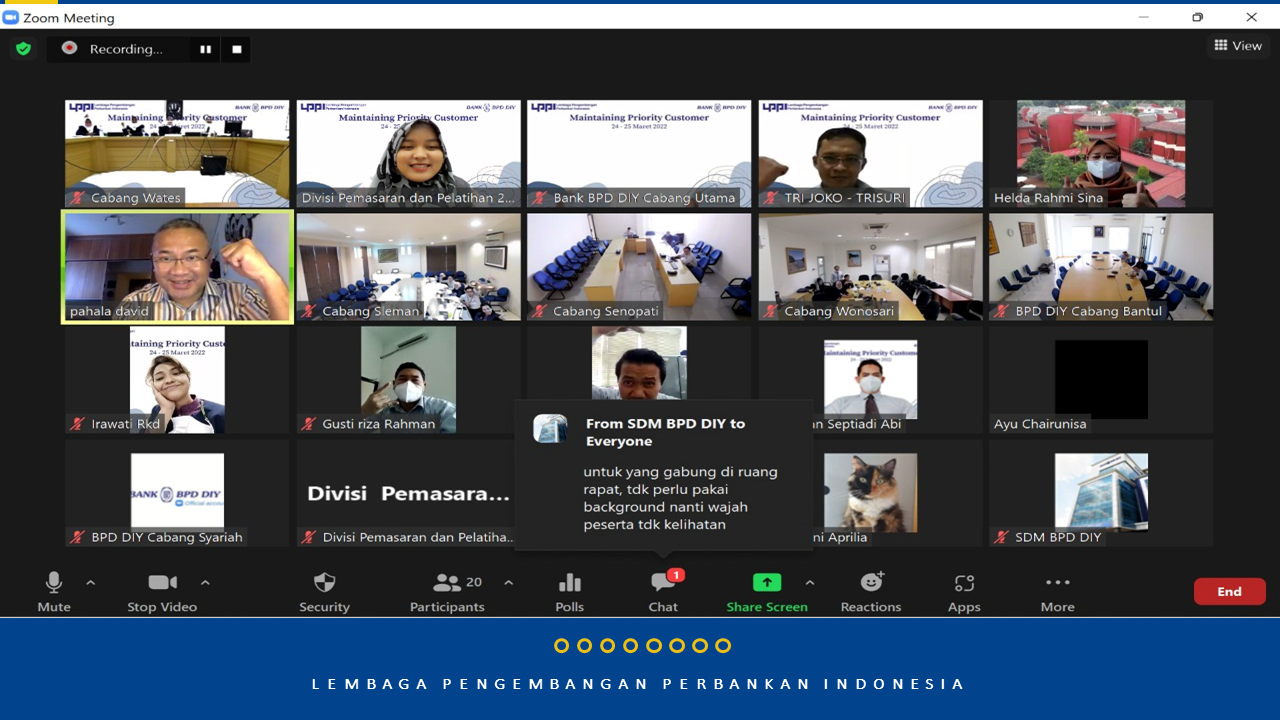Click muted mic icon on Cabang Wates
The image size is (1280, 720).
(x=77, y=198)
